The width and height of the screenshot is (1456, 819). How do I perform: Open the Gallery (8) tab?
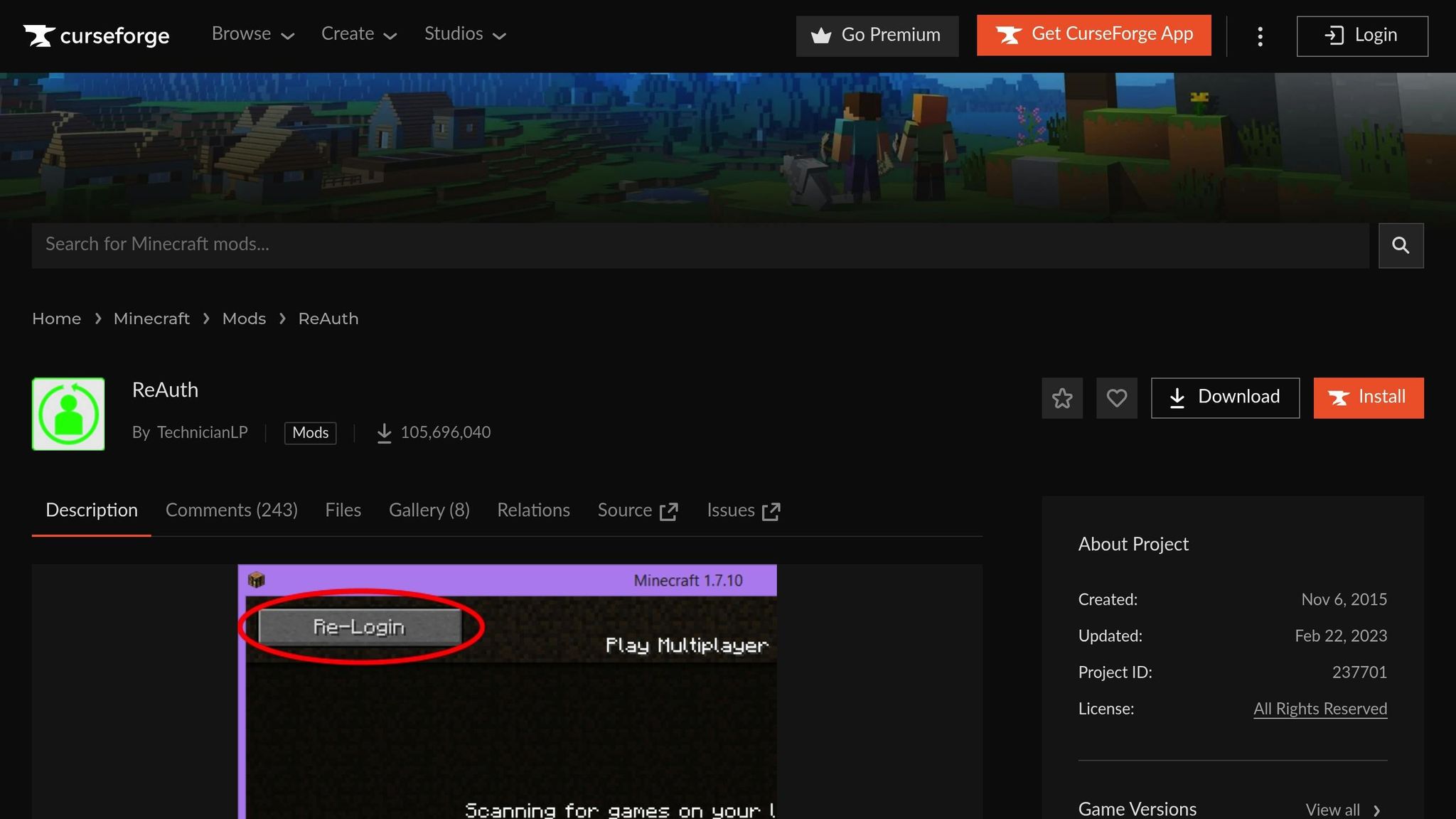point(429,510)
